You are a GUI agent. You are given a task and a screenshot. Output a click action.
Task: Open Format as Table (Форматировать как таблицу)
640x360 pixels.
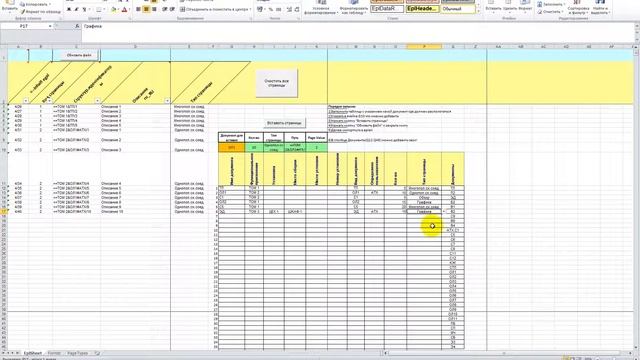(353, 7)
